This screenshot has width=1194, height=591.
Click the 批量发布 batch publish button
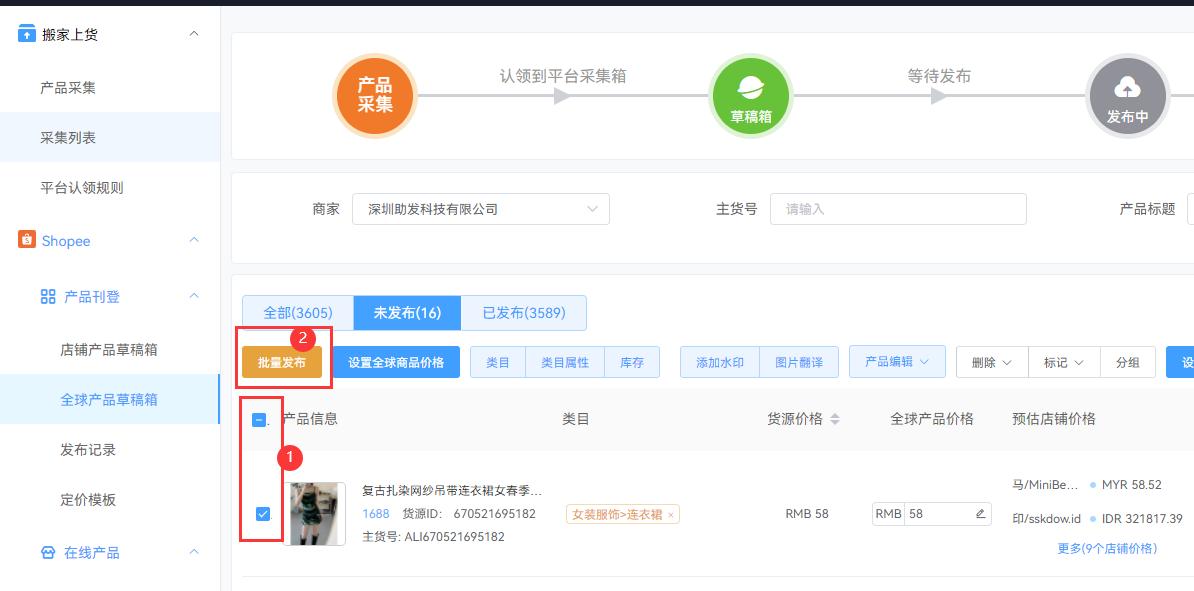point(283,362)
